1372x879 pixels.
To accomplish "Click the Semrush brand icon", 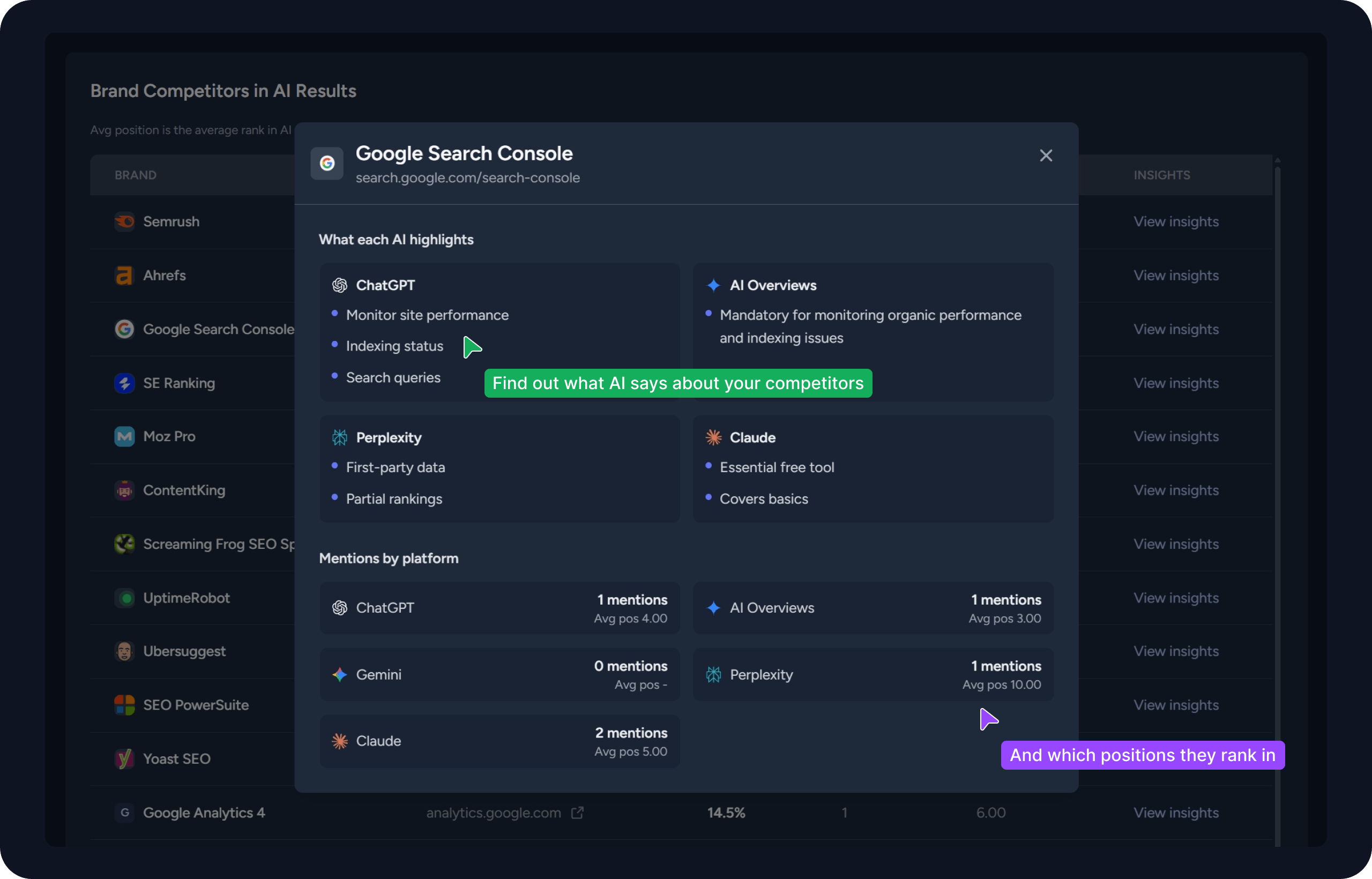I will point(124,221).
